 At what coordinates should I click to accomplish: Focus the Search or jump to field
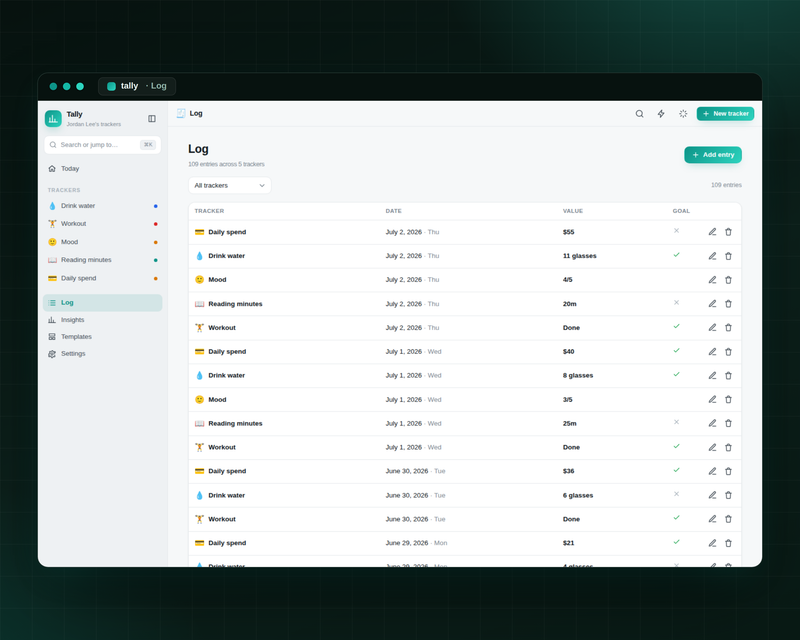pos(103,145)
